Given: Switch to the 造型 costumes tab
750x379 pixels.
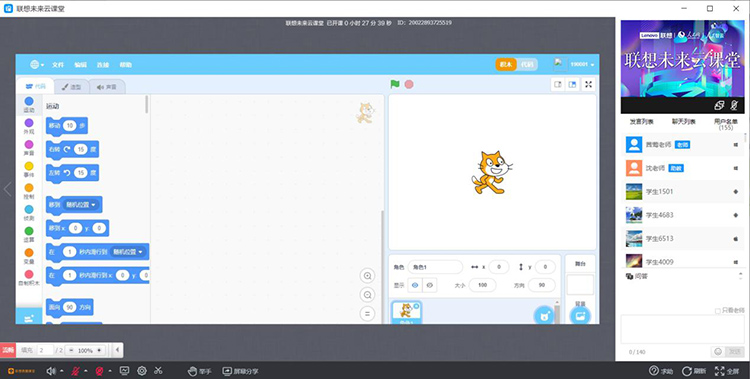Looking at the screenshot, I should 71,87.
